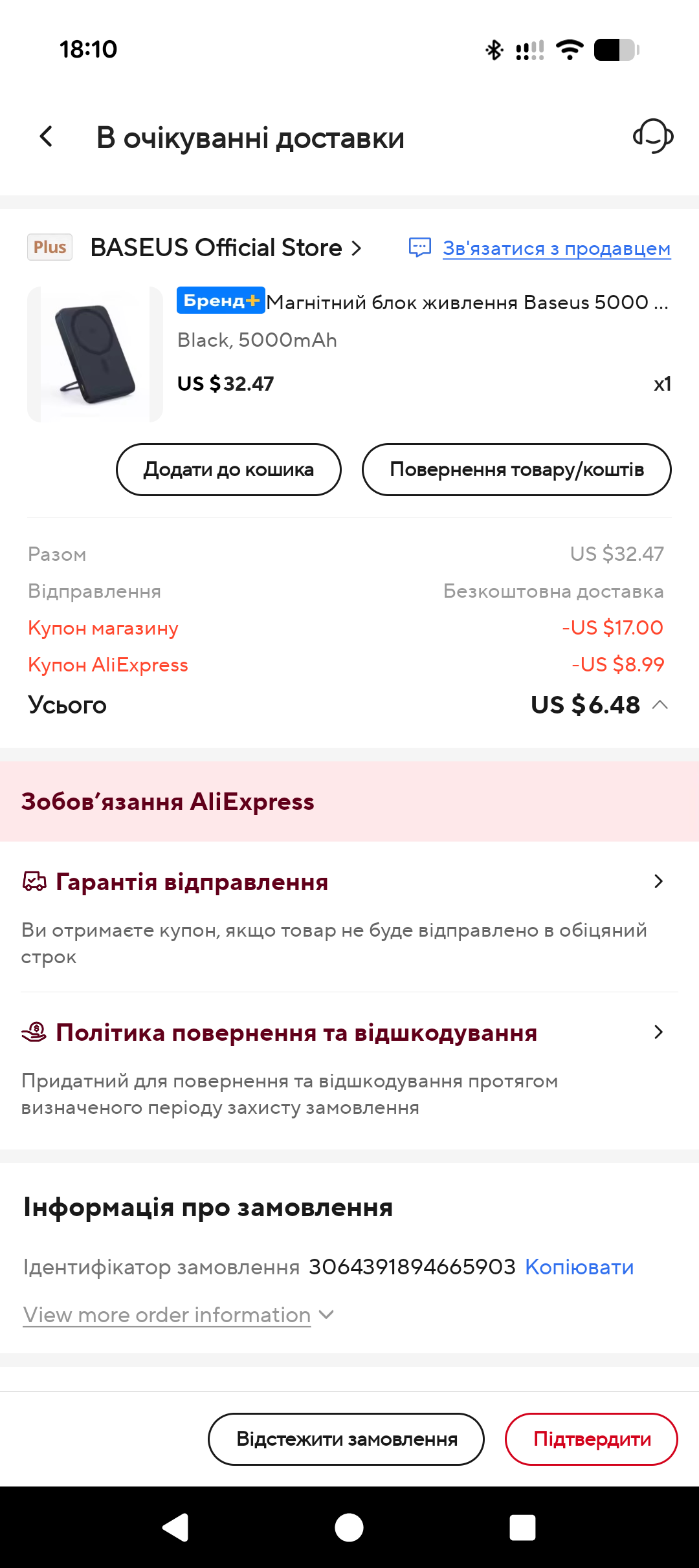Open the Гарантія відправлення details arrow

pyautogui.click(x=658, y=881)
